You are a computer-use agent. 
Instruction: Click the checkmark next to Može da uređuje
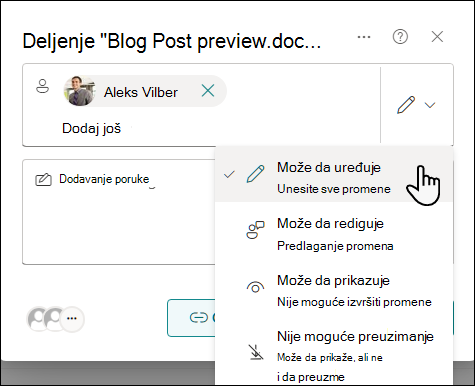click(229, 174)
